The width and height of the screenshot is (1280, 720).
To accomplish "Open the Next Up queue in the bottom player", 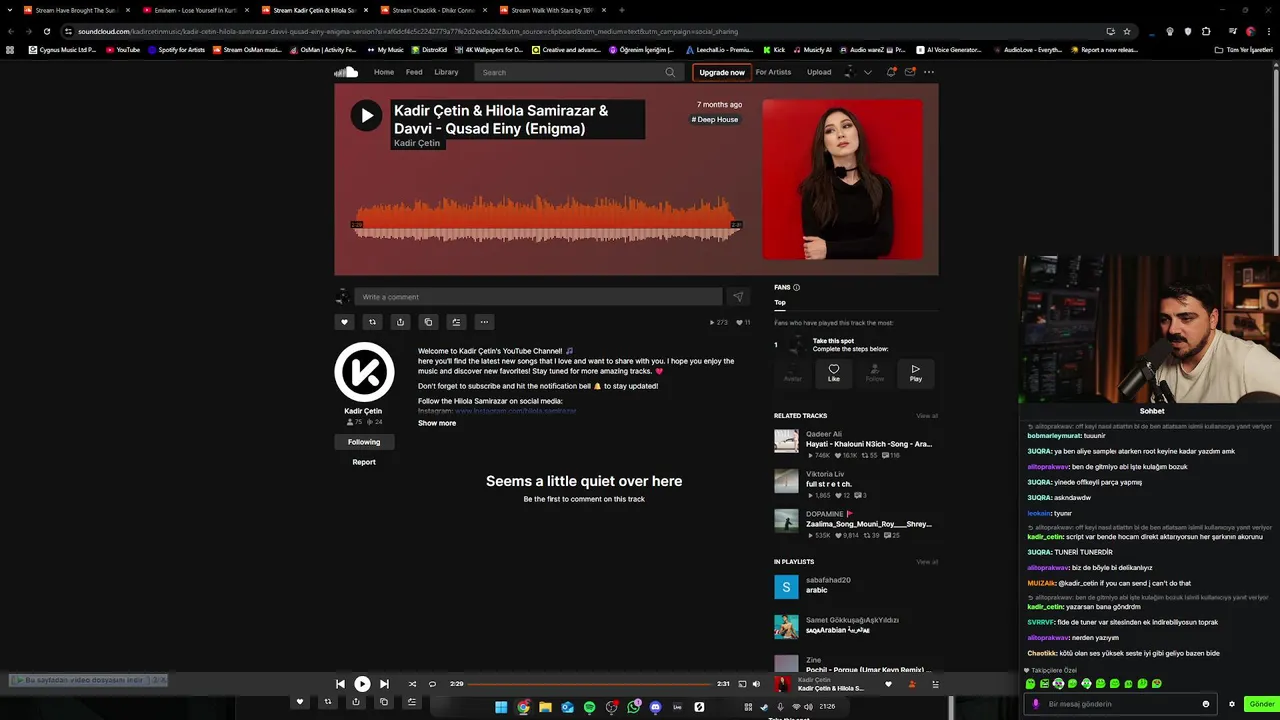I will [x=935, y=684].
